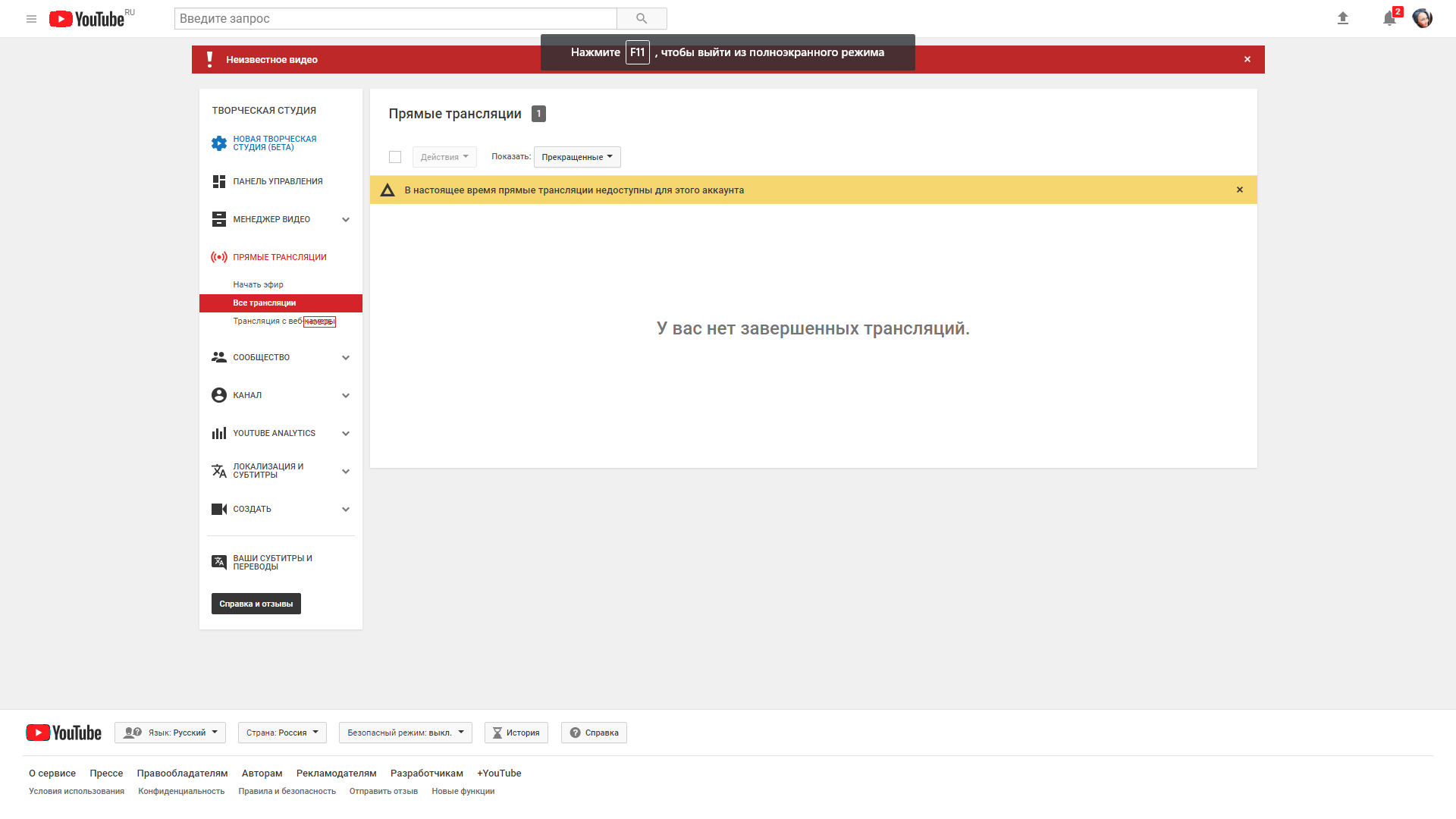Click the hourglass icon on История button
1456x819 pixels.
(497, 733)
